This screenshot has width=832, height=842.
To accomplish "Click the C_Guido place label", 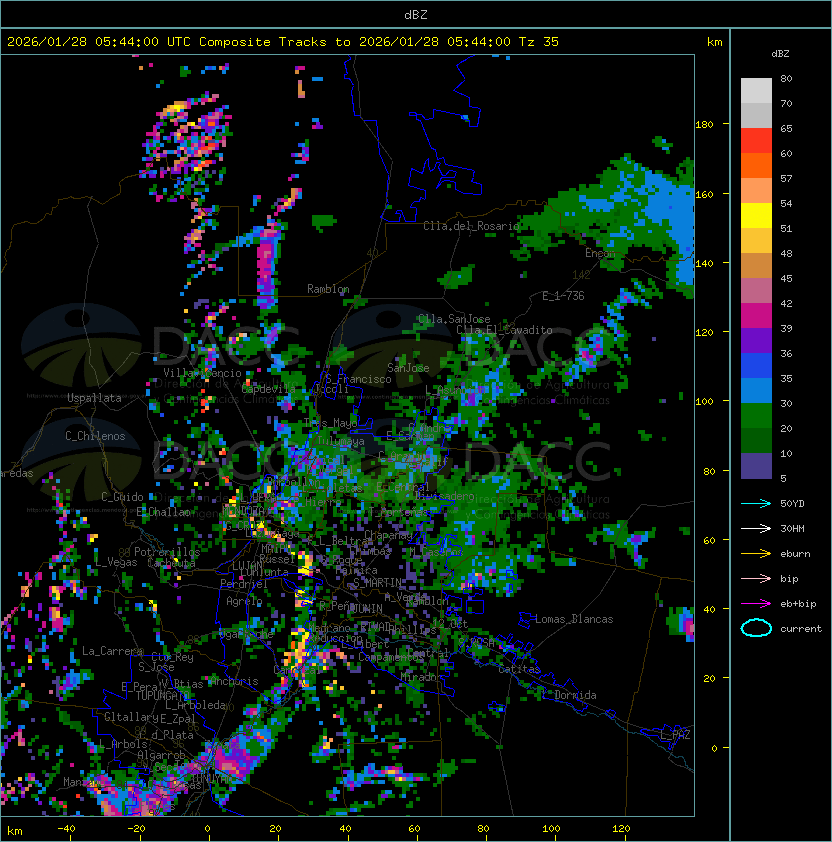I will [x=122, y=497].
